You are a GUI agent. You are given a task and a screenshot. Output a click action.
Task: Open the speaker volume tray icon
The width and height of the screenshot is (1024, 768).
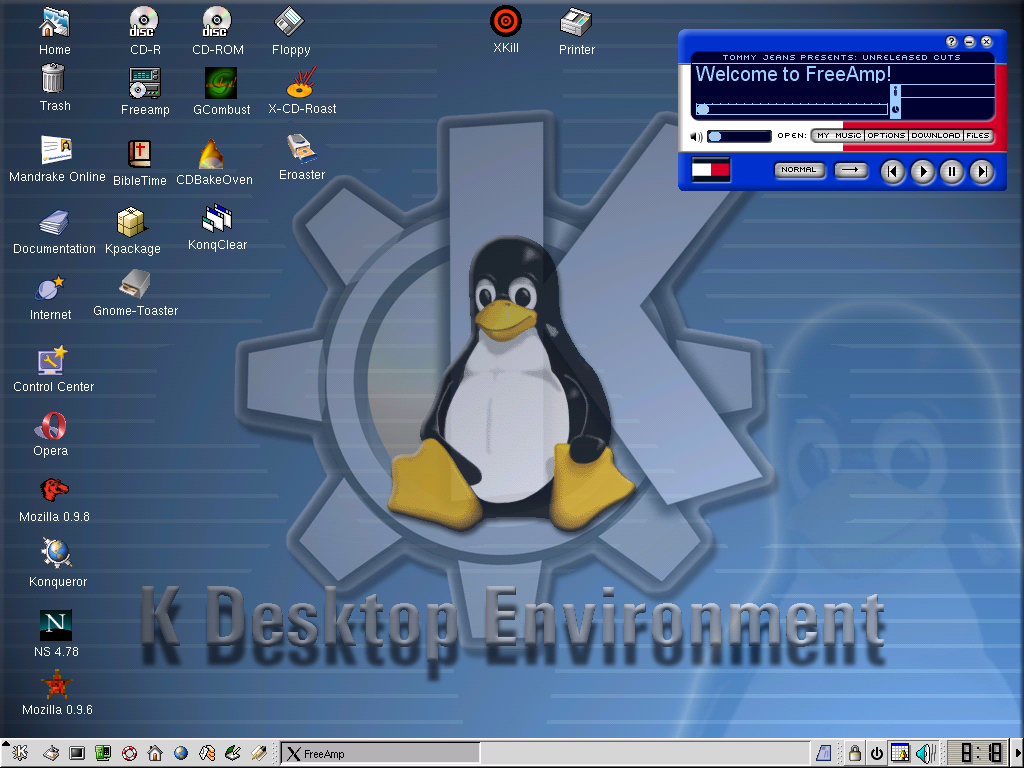click(925, 753)
